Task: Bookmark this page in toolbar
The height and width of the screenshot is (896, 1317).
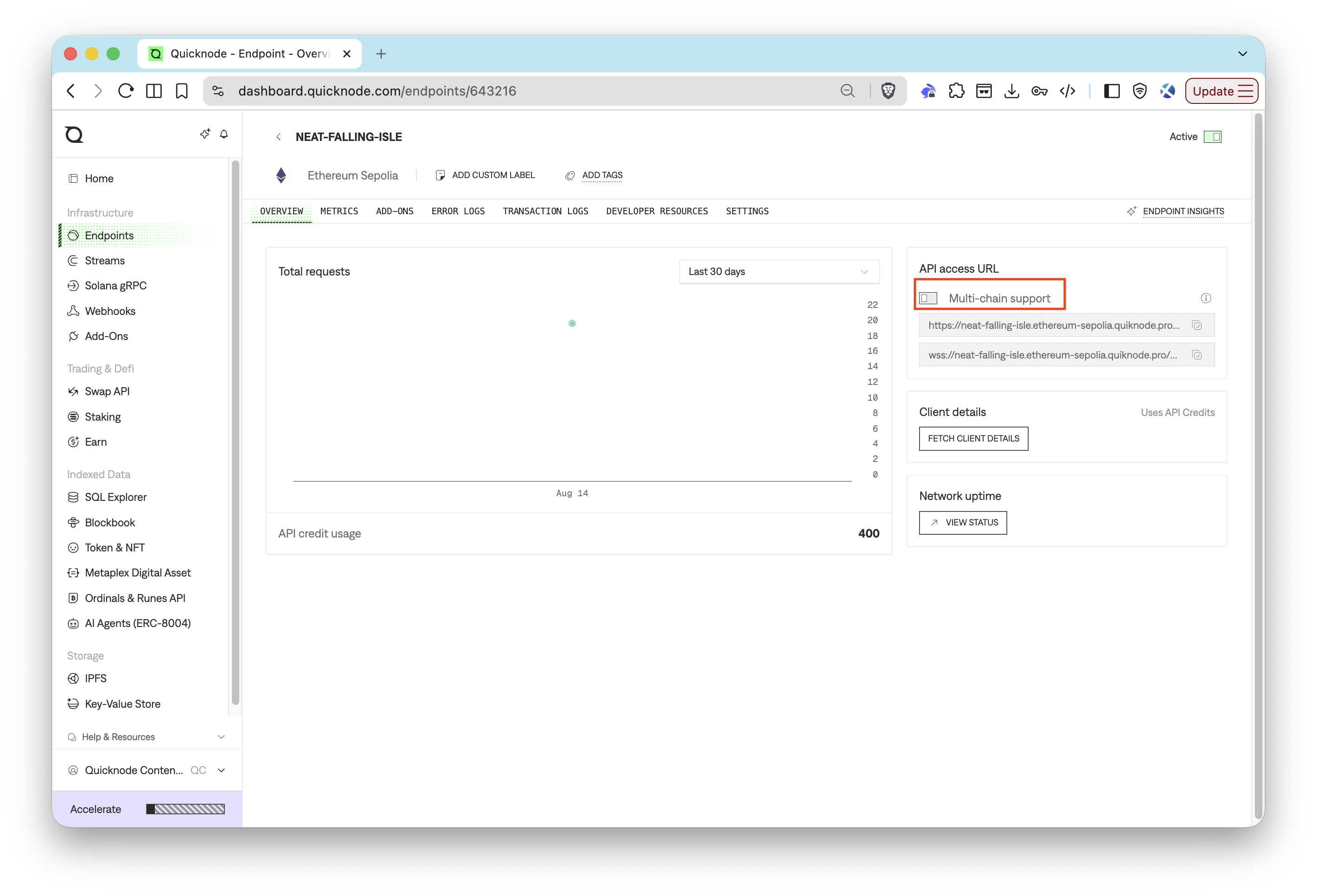Action: click(x=181, y=91)
